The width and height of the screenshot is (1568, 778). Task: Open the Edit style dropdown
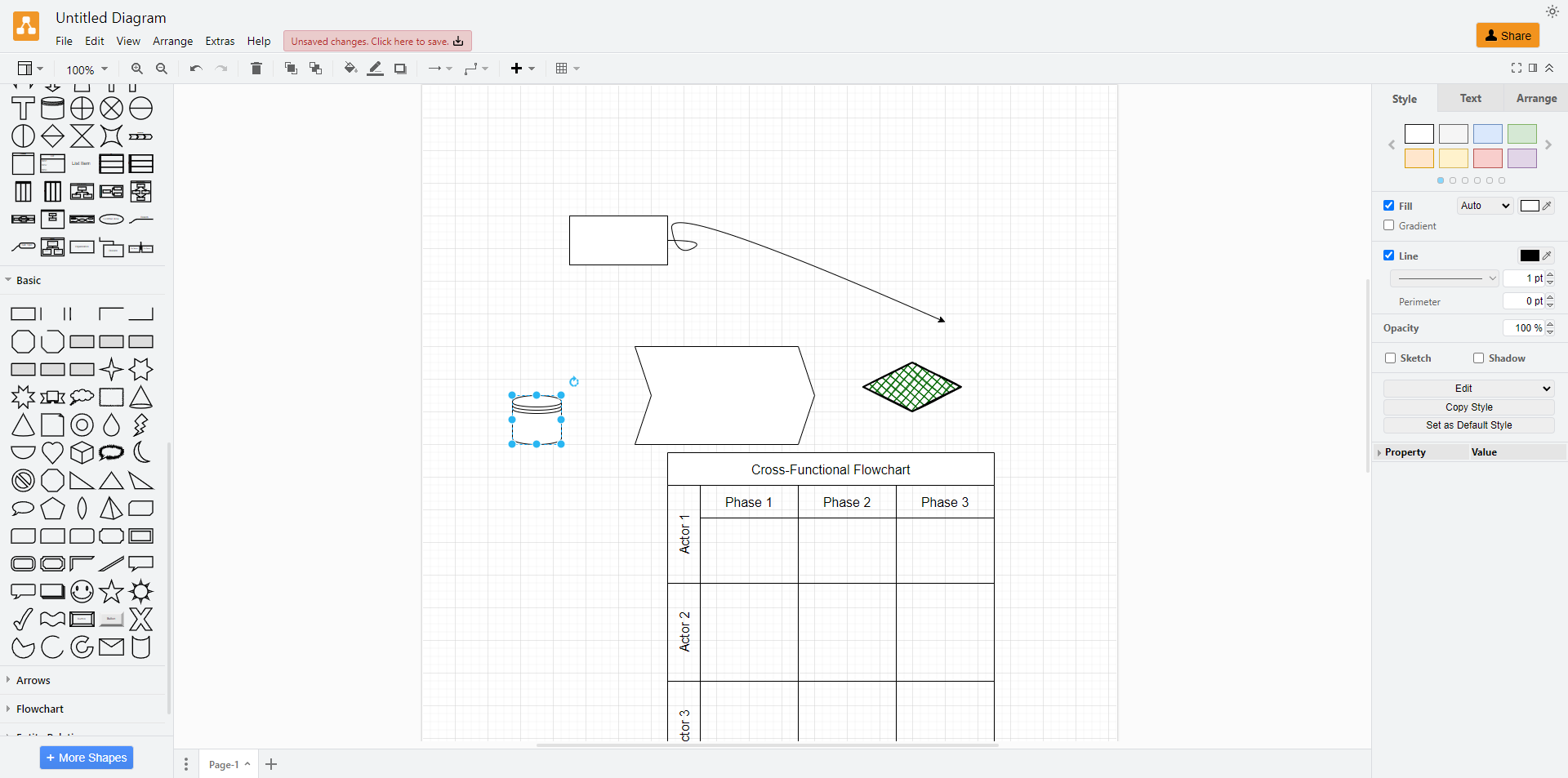(1468, 389)
